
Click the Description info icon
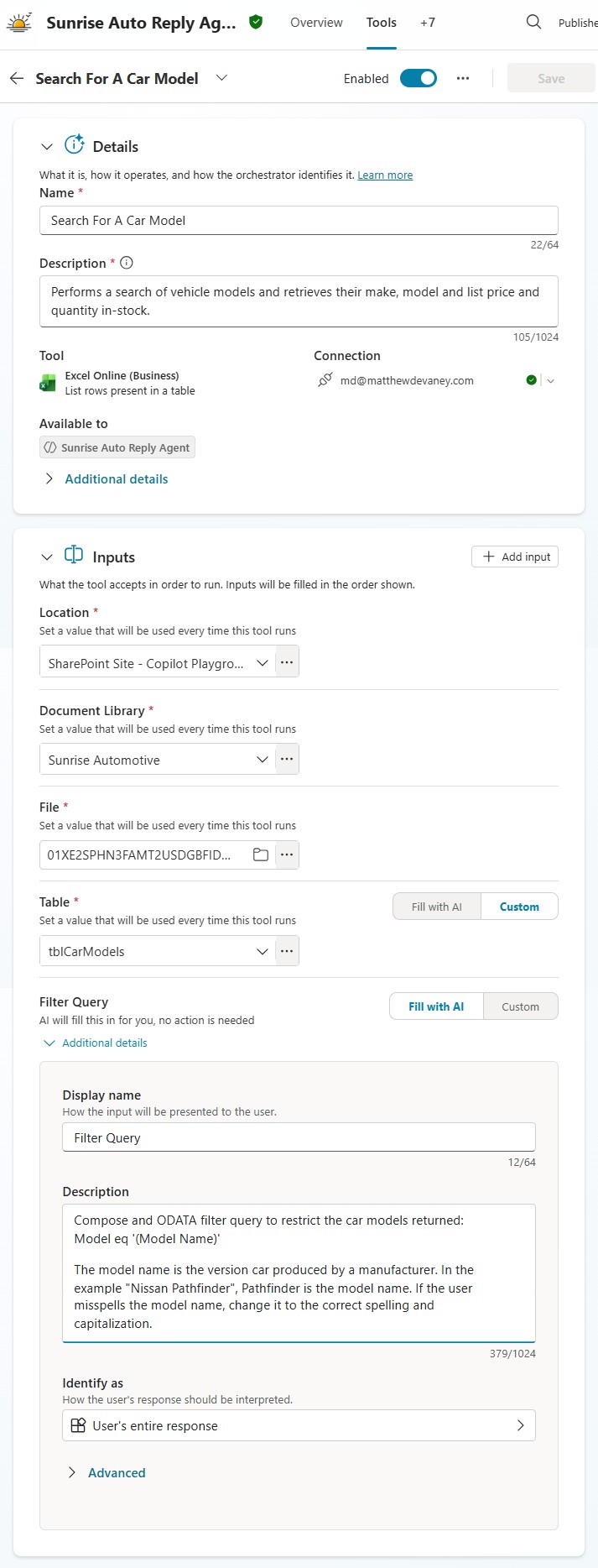127,263
